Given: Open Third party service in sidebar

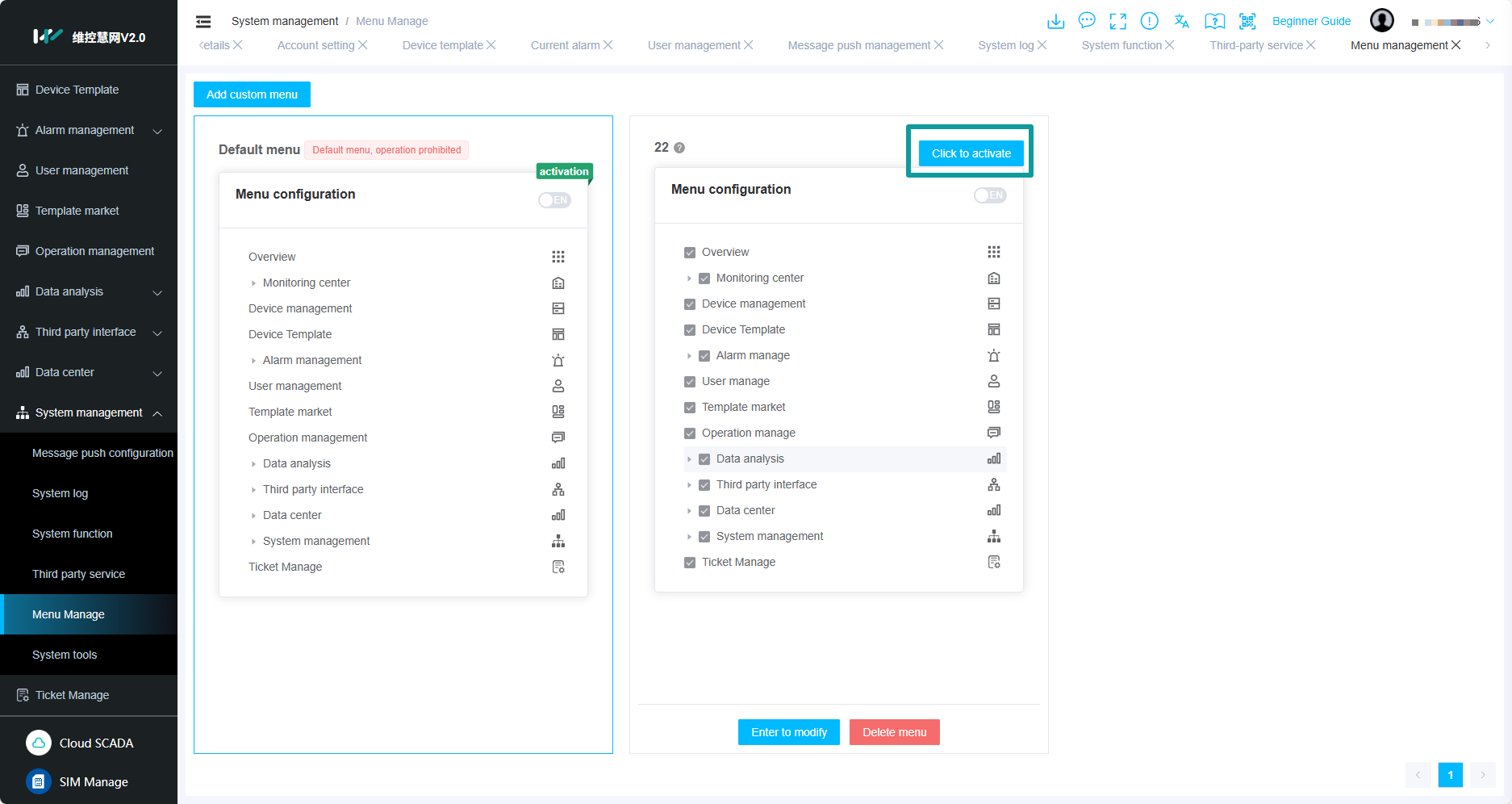Looking at the screenshot, I should pos(78,574).
